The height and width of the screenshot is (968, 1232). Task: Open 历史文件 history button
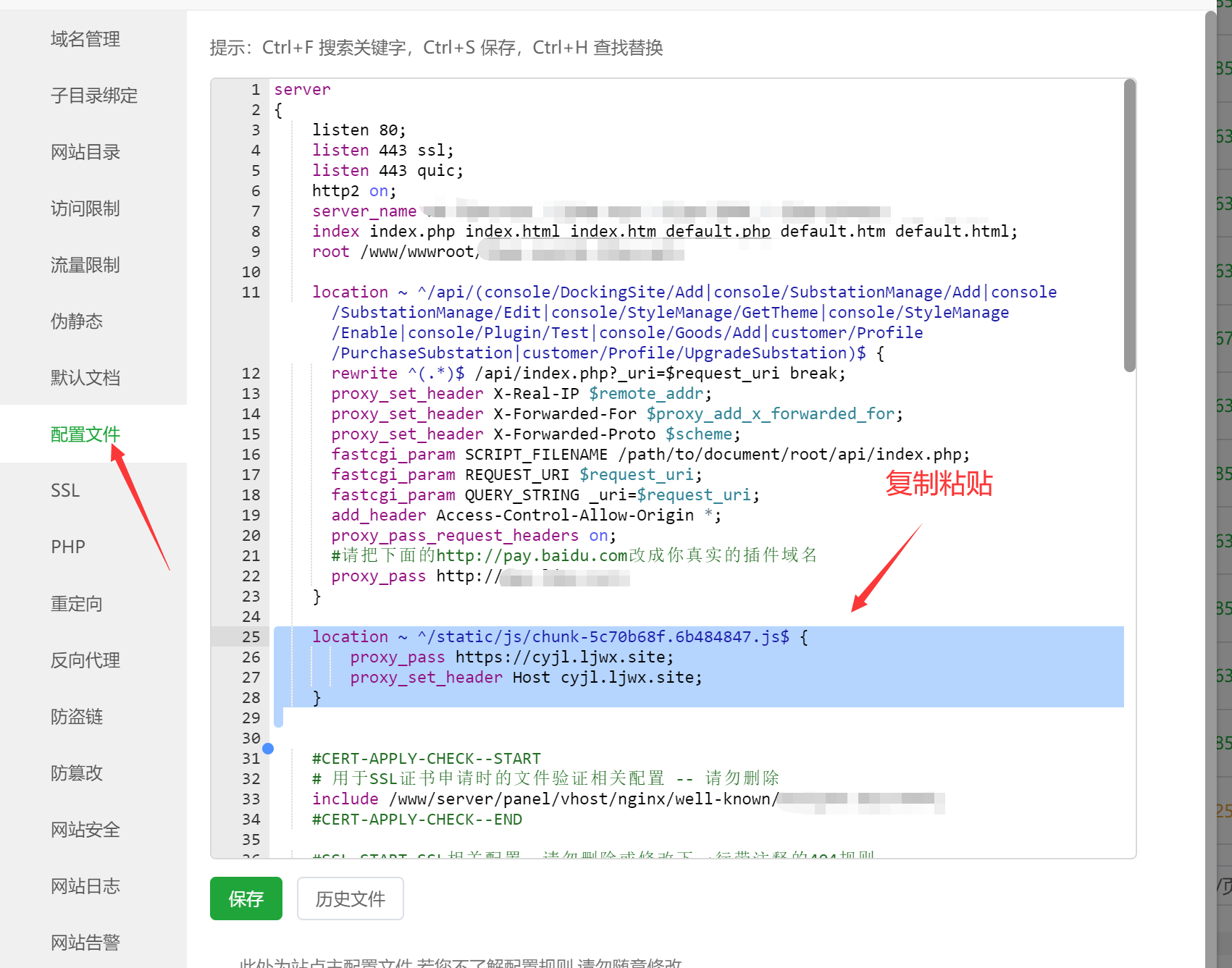coord(350,898)
